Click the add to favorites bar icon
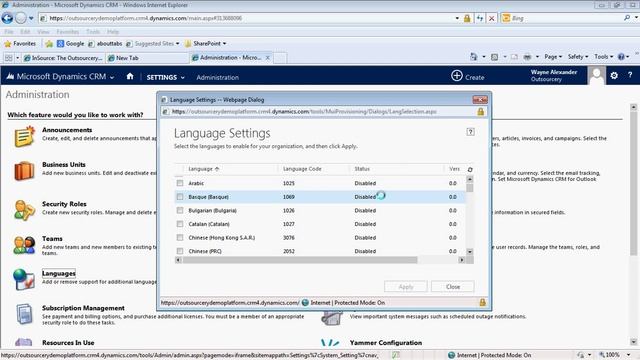This screenshot has width=640, height=360. [x=49, y=44]
